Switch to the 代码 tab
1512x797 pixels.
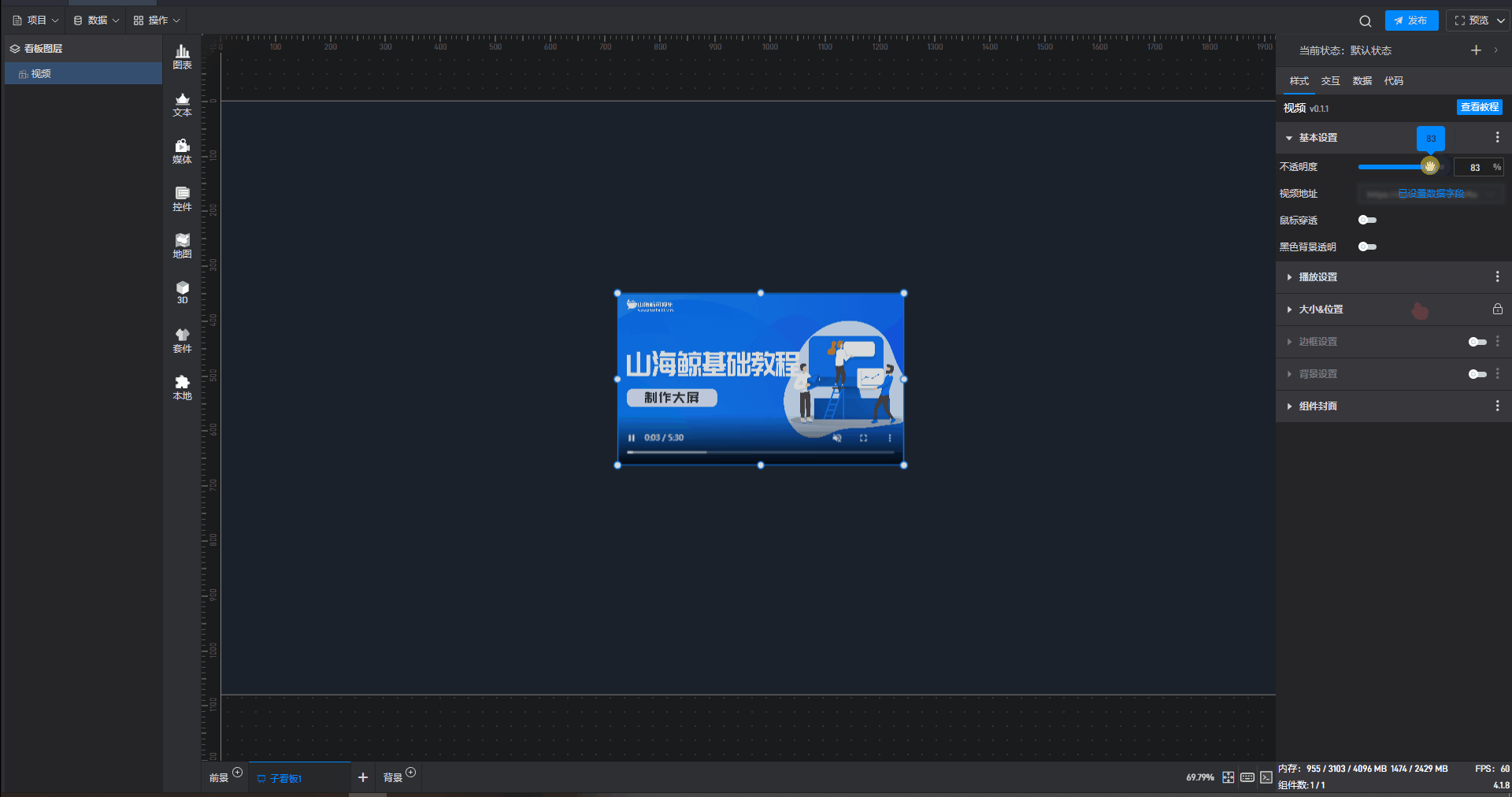(x=1394, y=81)
